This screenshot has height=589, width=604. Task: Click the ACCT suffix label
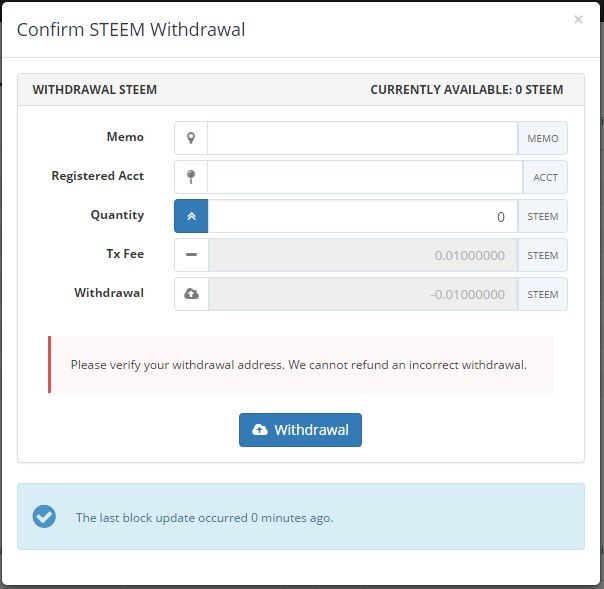pyautogui.click(x=545, y=177)
